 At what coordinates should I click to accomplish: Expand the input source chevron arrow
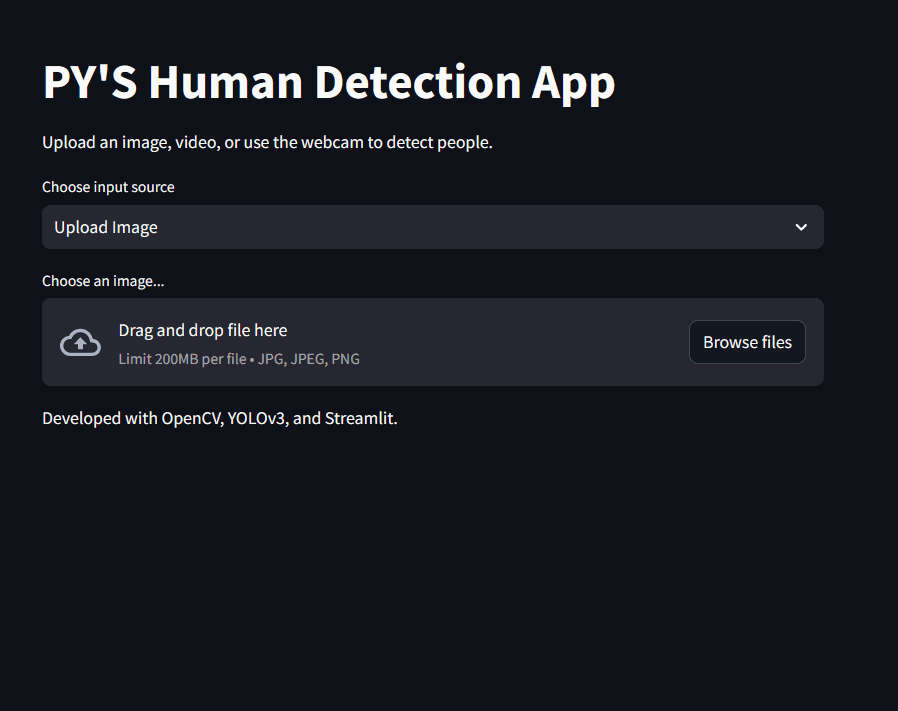[801, 227]
